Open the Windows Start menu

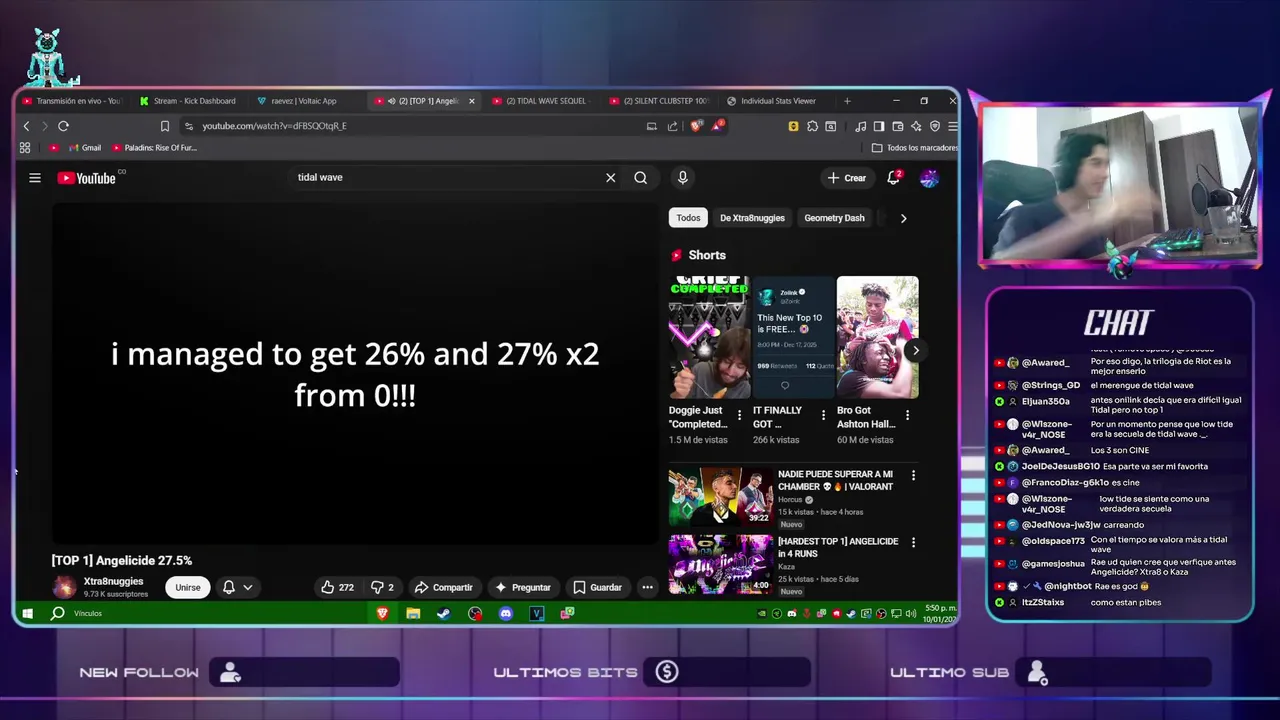pos(28,613)
